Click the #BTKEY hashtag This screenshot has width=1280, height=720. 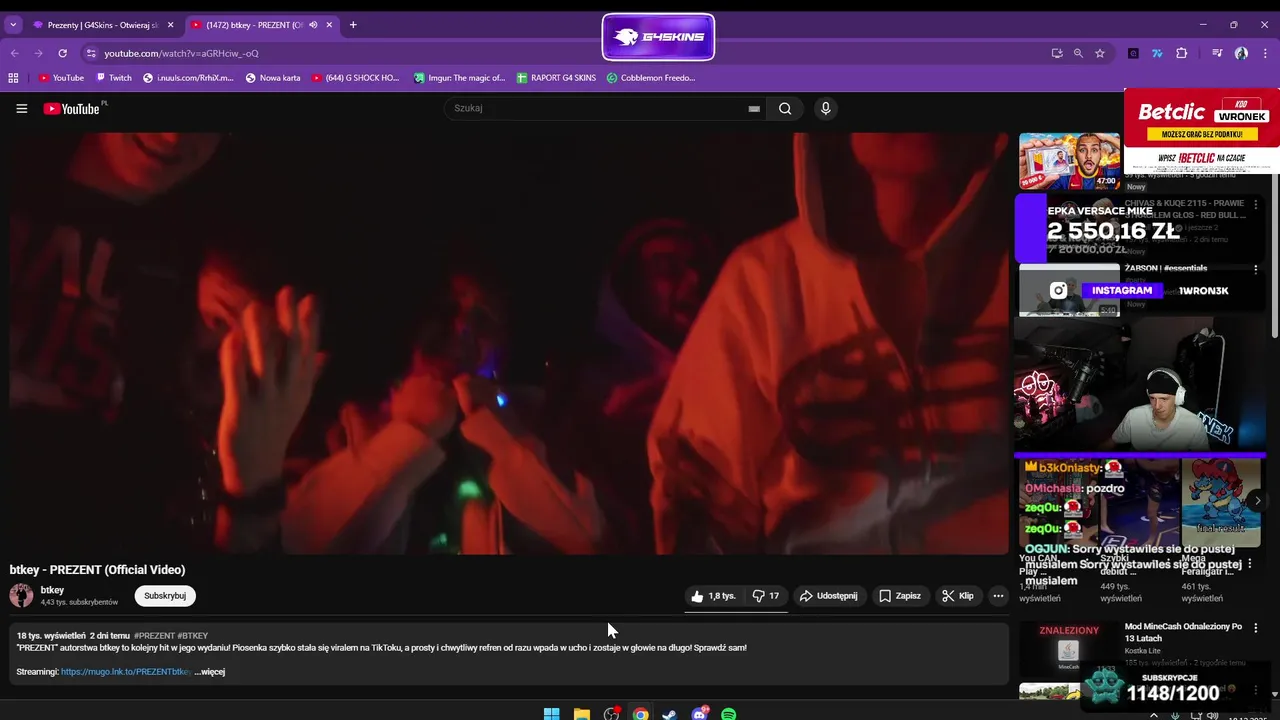(x=193, y=636)
